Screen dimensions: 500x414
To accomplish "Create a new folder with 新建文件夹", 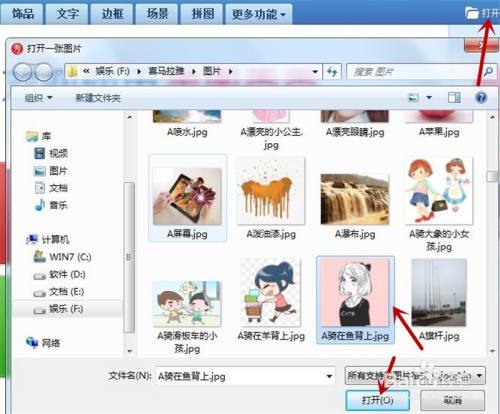I will [98, 98].
